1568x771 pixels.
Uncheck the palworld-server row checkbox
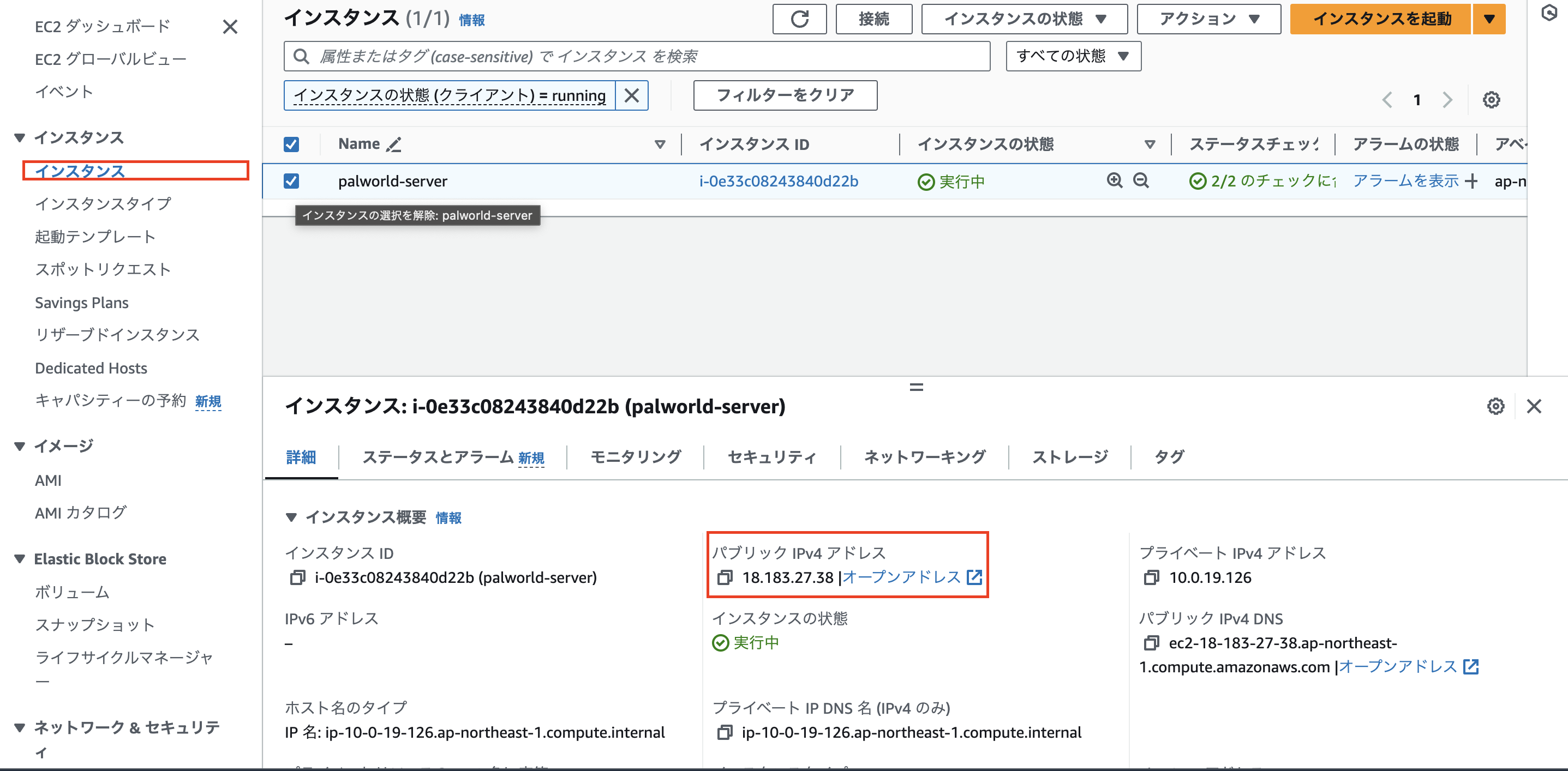pos(291,182)
